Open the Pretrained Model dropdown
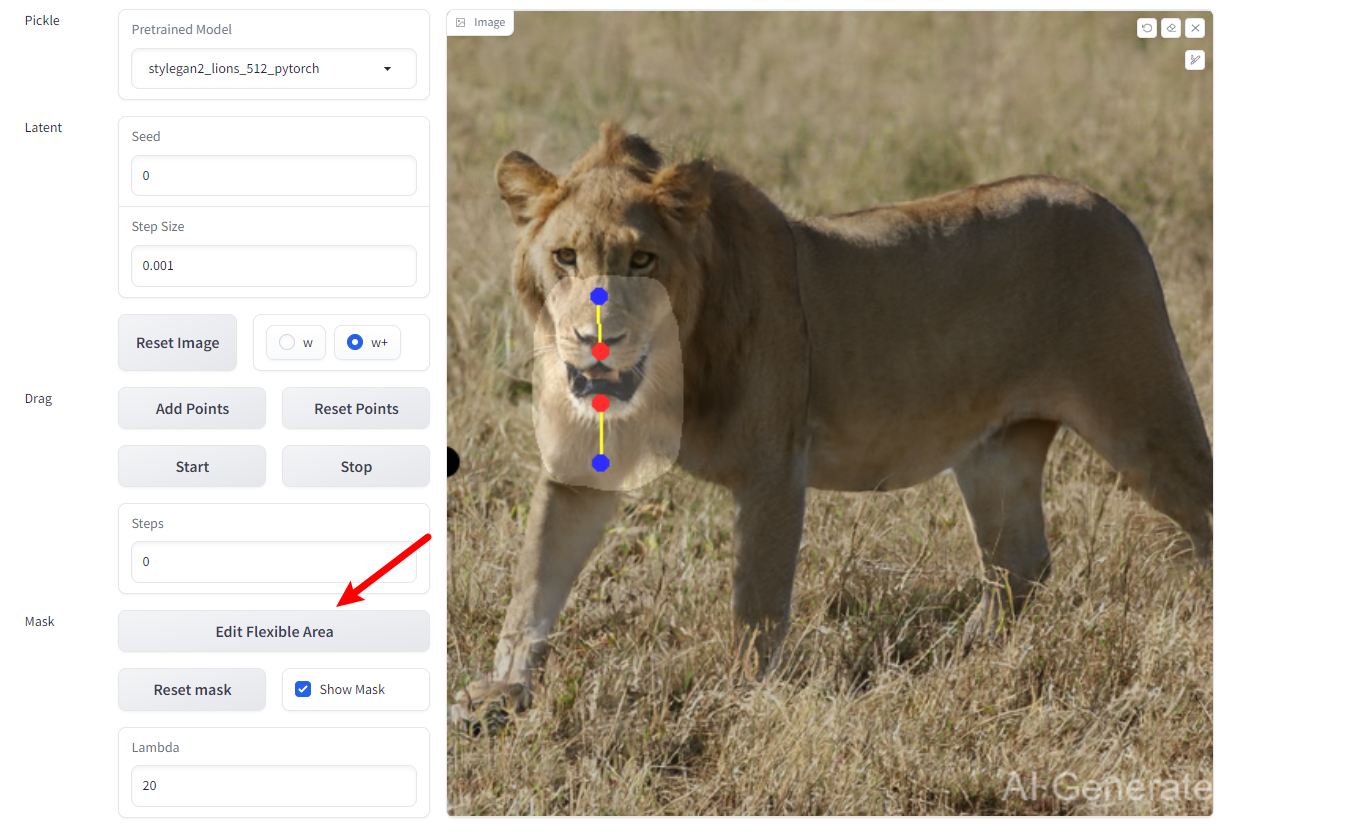 (x=274, y=69)
